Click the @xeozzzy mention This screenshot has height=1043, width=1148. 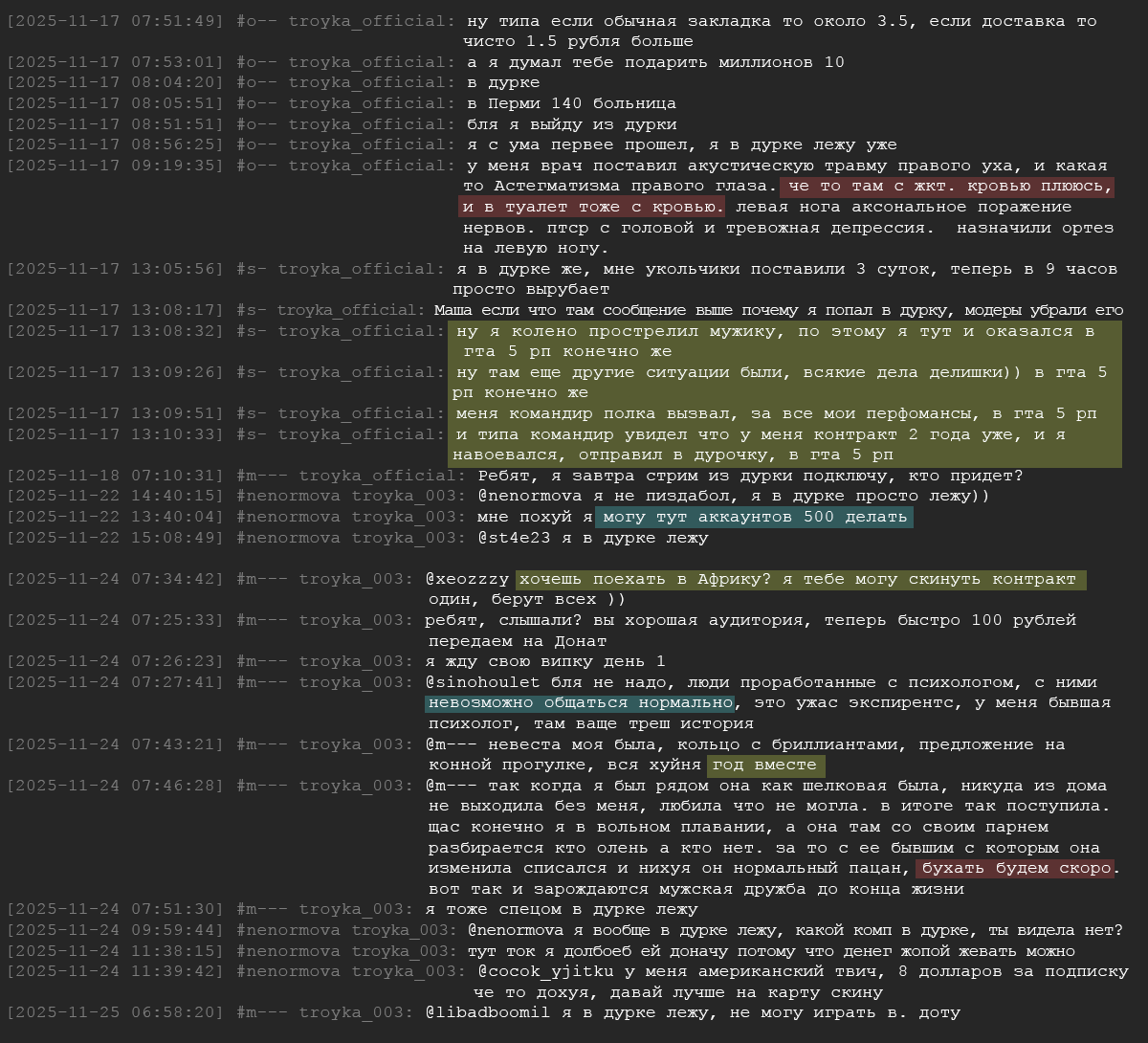pyautogui.click(x=467, y=579)
